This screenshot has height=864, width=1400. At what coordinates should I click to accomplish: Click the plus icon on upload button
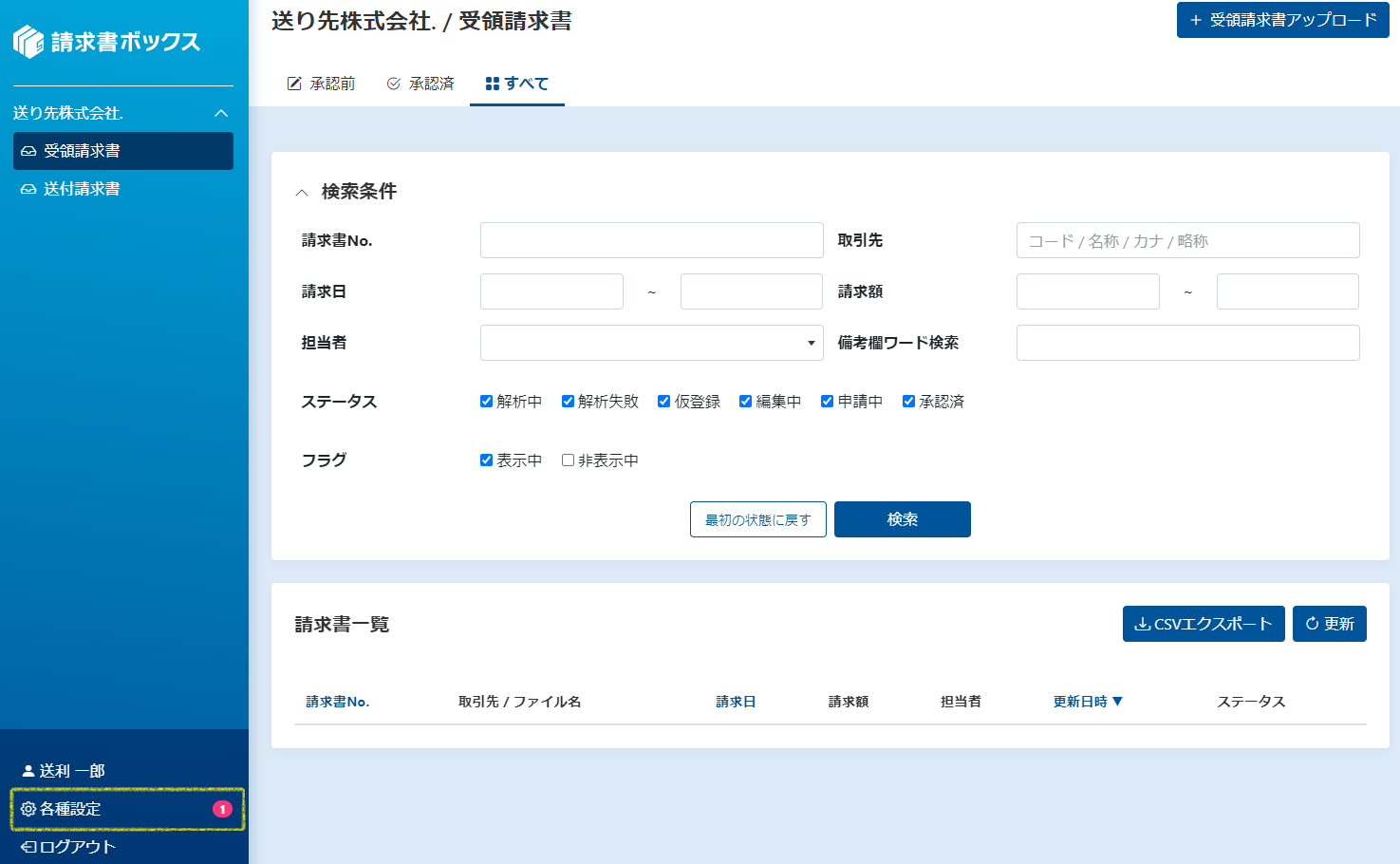[x=1196, y=20]
